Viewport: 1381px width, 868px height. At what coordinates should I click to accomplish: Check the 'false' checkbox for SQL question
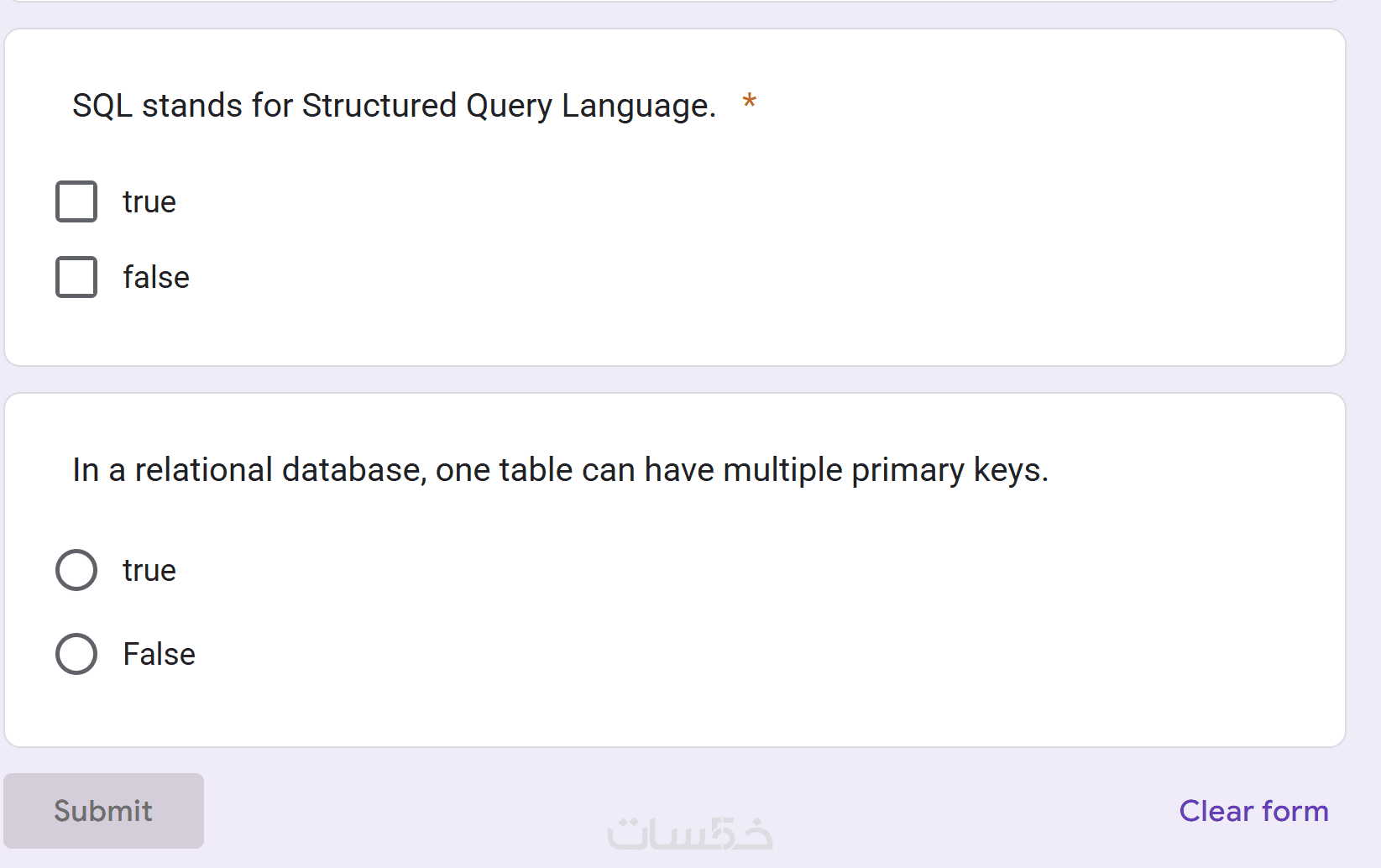76,277
